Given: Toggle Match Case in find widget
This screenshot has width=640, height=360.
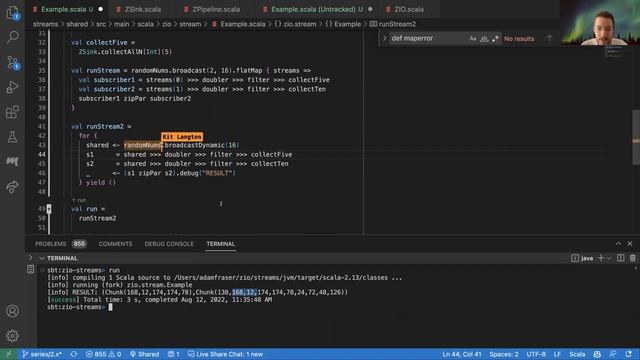Looking at the screenshot, I should (x=473, y=38).
